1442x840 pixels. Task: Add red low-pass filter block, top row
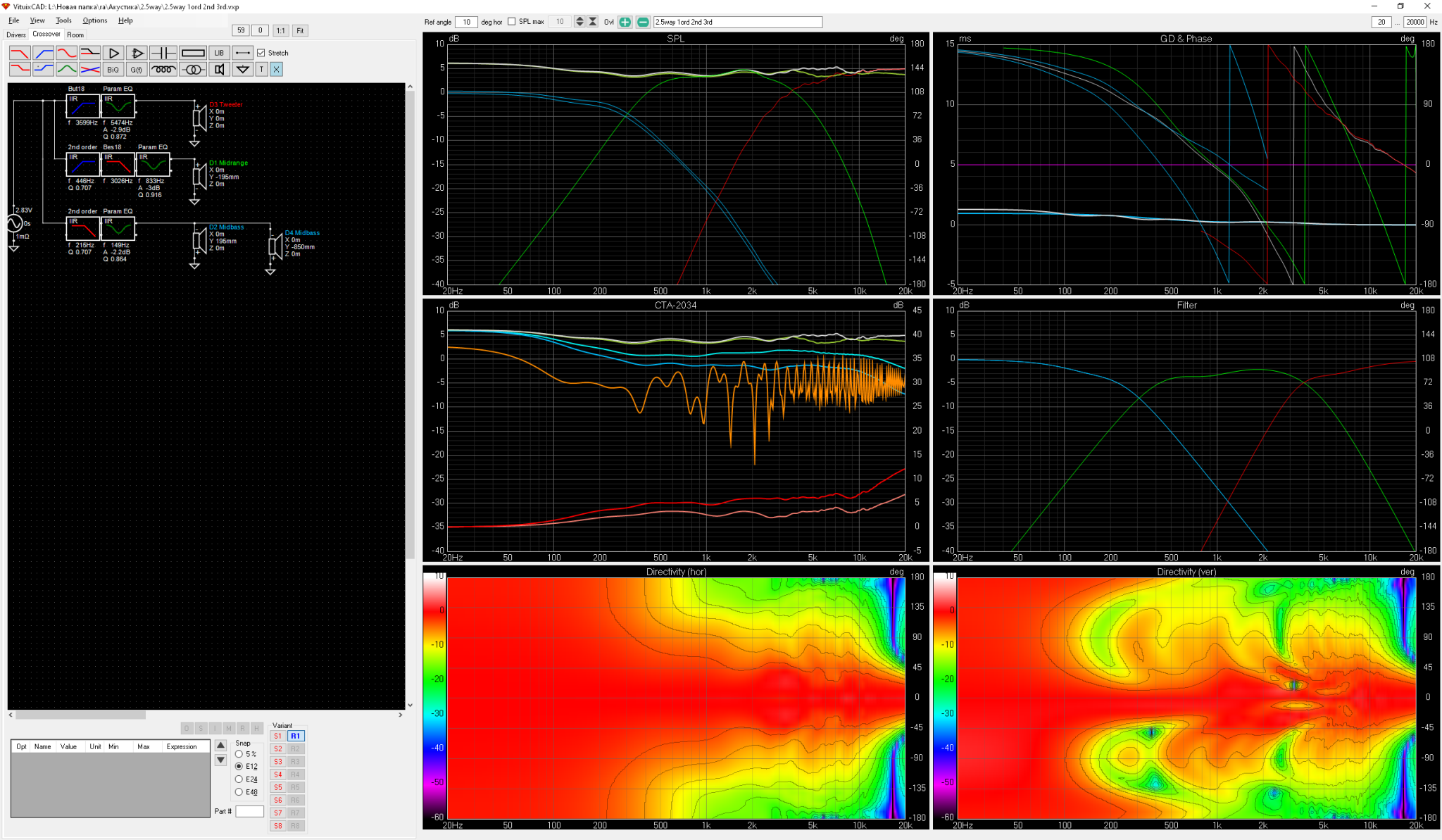pyautogui.click(x=20, y=53)
